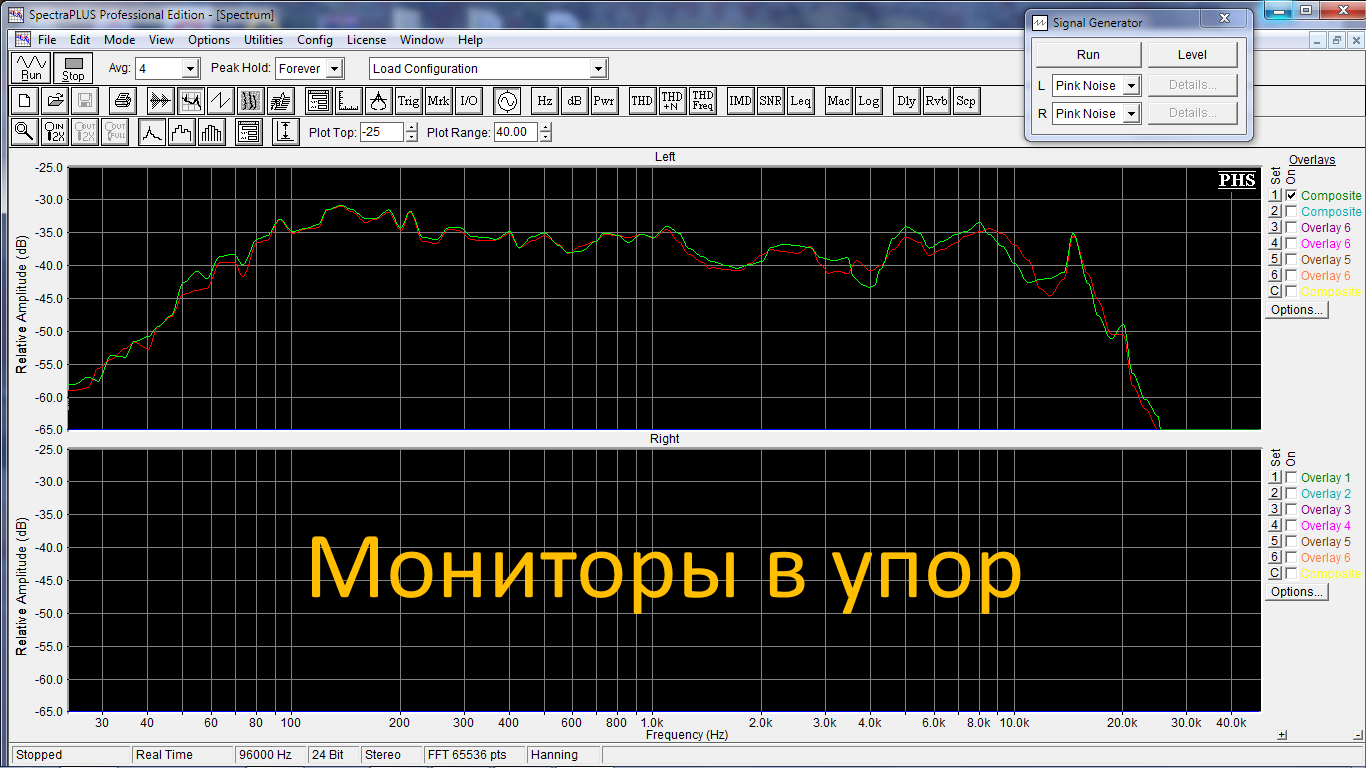1366x768 pixels.
Task: Select the magnifier zoom tool
Action: [25, 132]
